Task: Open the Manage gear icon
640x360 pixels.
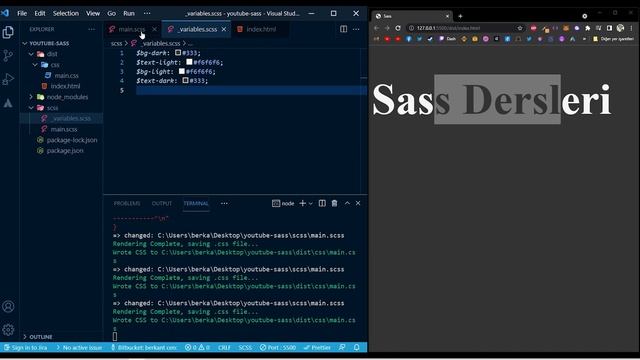Action: pos(8,329)
